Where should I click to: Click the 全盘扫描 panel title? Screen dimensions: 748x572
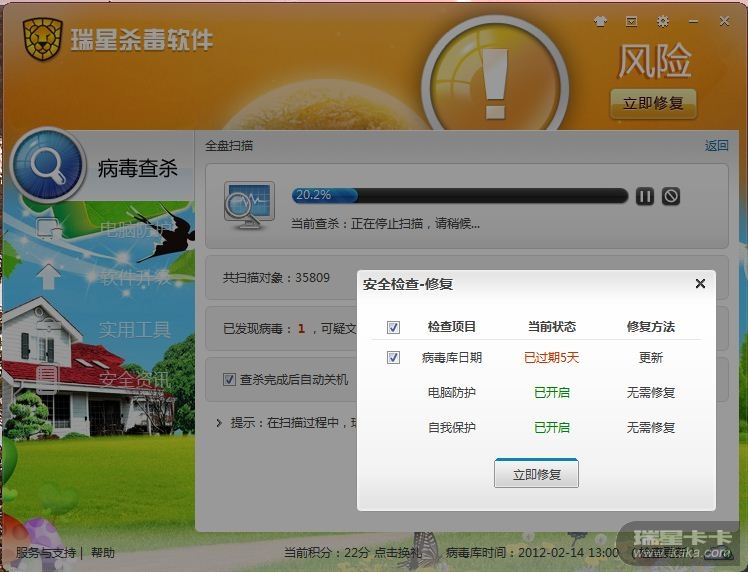(x=229, y=146)
